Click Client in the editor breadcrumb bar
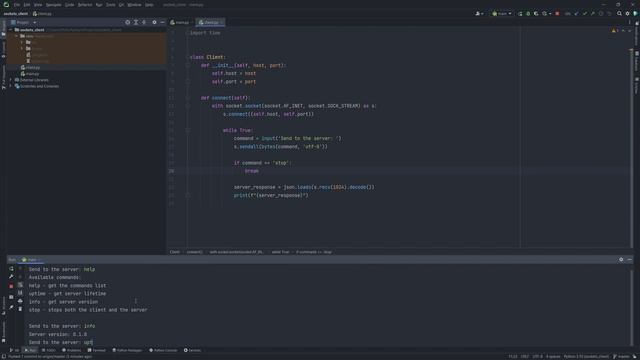The height and width of the screenshot is (360, 640). click(x=175, y=252)
